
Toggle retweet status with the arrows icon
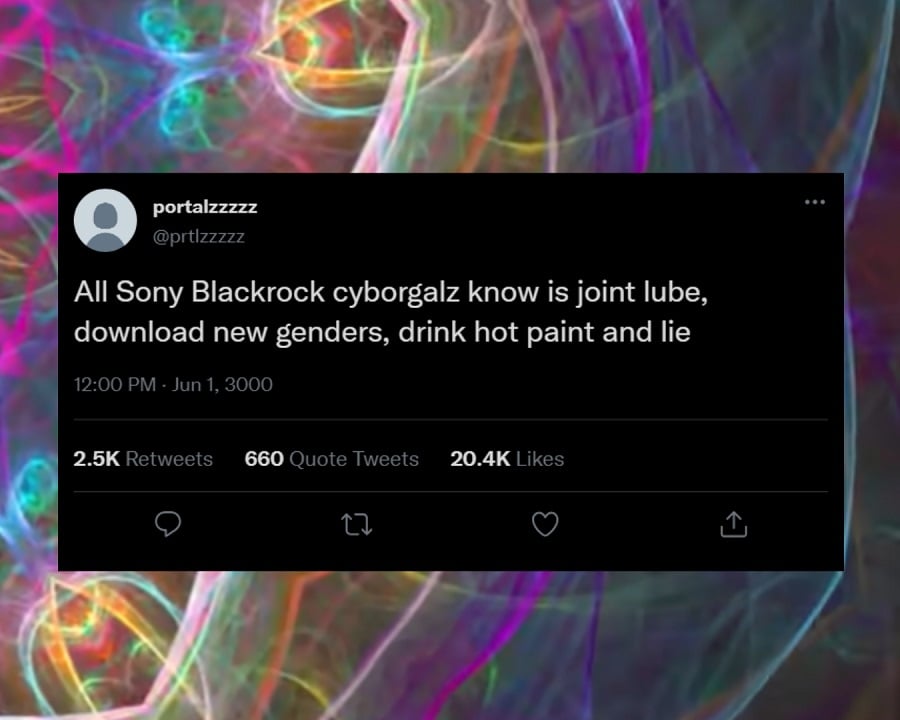point(357,524)
